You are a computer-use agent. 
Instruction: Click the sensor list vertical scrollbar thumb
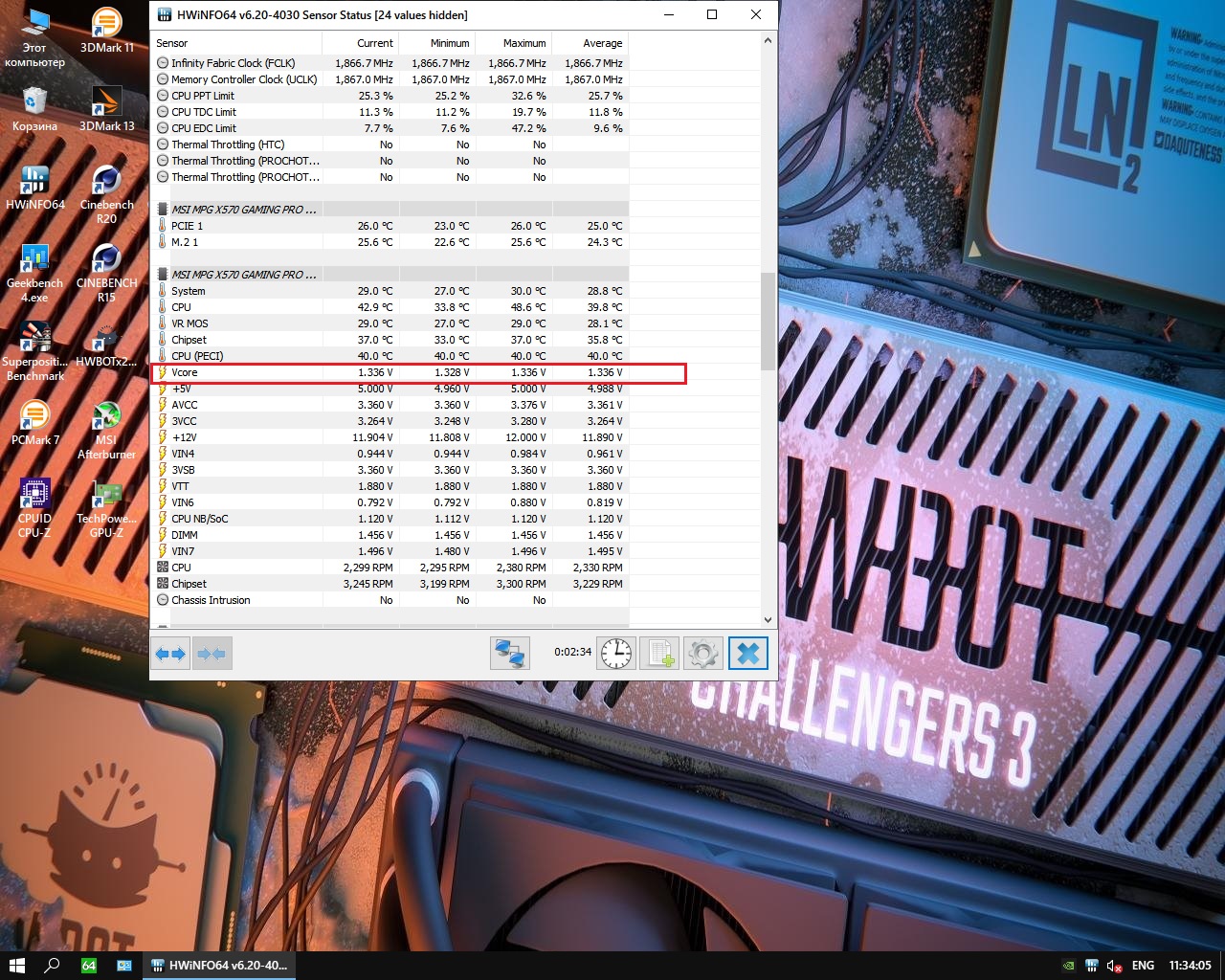[x=768, y=322]
